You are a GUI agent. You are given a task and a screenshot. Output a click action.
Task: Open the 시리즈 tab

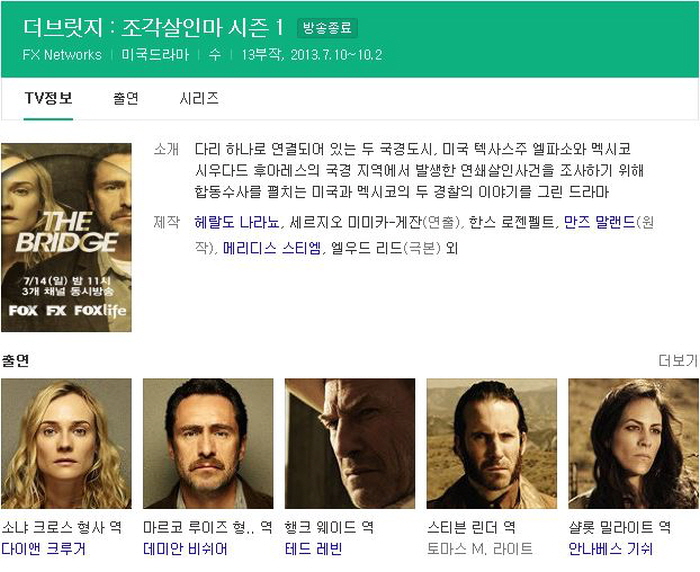[x=198, y=98]
